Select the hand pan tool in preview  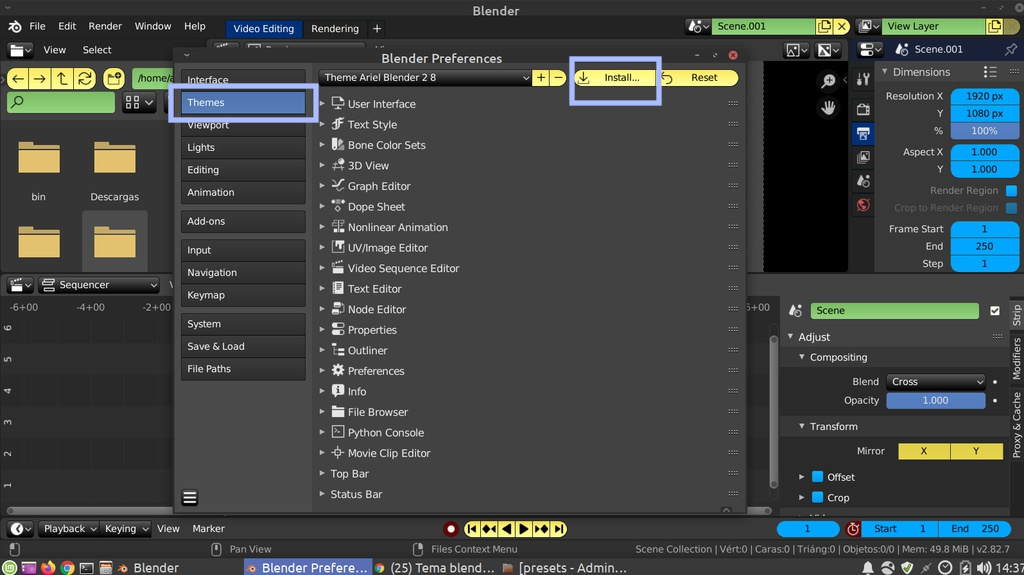click(828, 108)
